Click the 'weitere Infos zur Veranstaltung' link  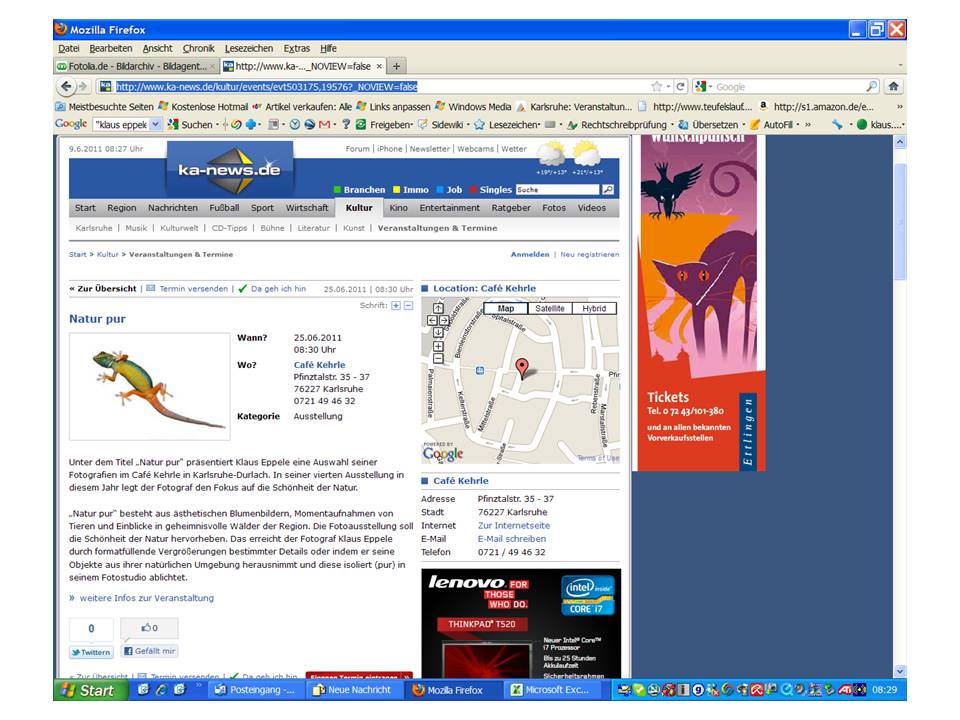(146, 598)
